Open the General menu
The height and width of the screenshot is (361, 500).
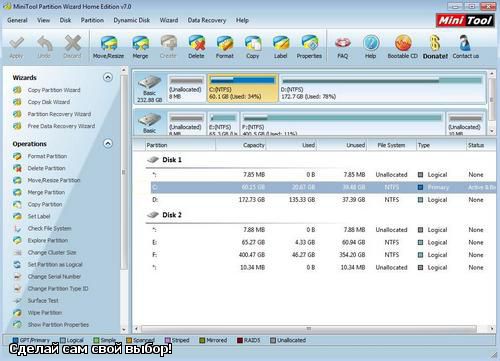(17, 20)
